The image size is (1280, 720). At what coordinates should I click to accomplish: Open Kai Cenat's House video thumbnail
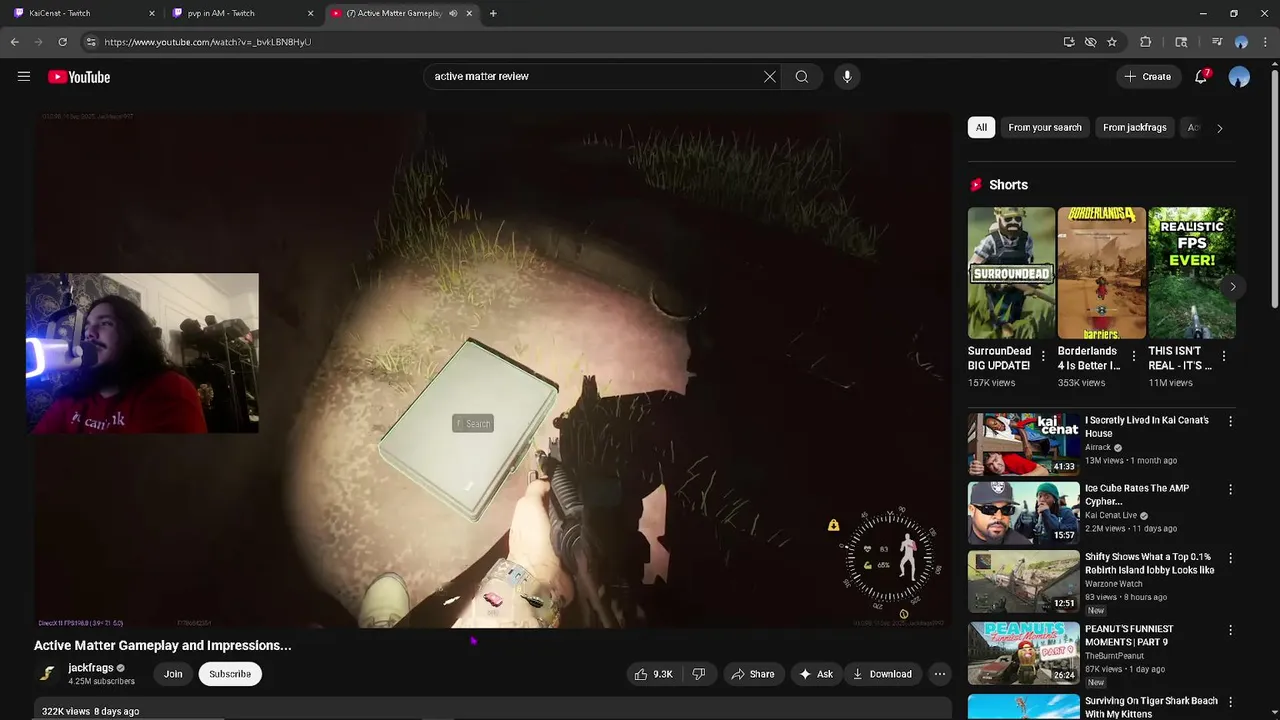(x=1024, y=444)
